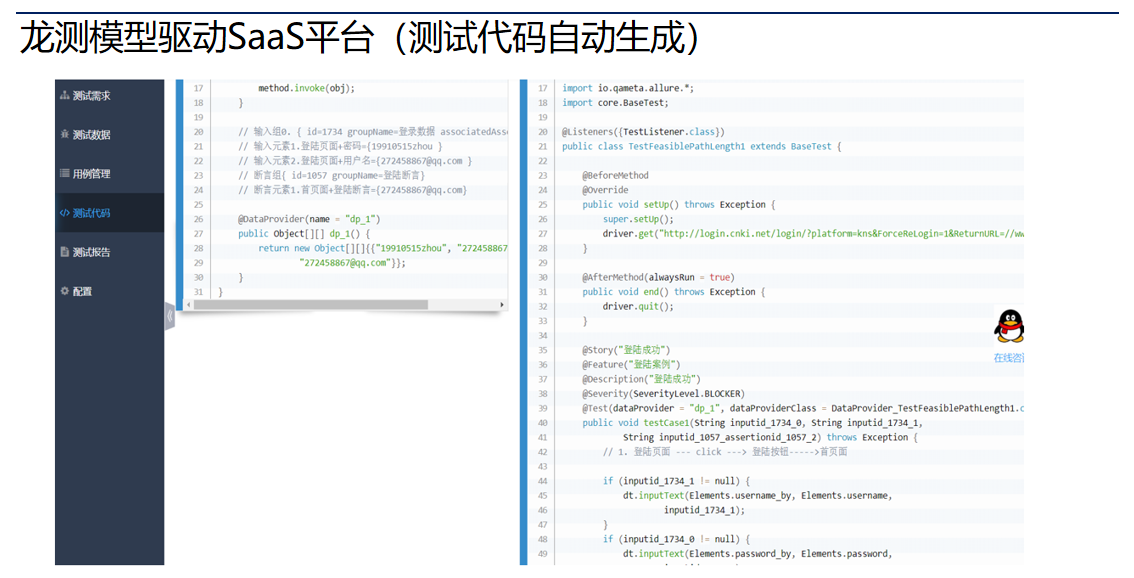1134x578 pixels.
Task: Click the 用例管理 list icon
Action: (x=64, y=174)
